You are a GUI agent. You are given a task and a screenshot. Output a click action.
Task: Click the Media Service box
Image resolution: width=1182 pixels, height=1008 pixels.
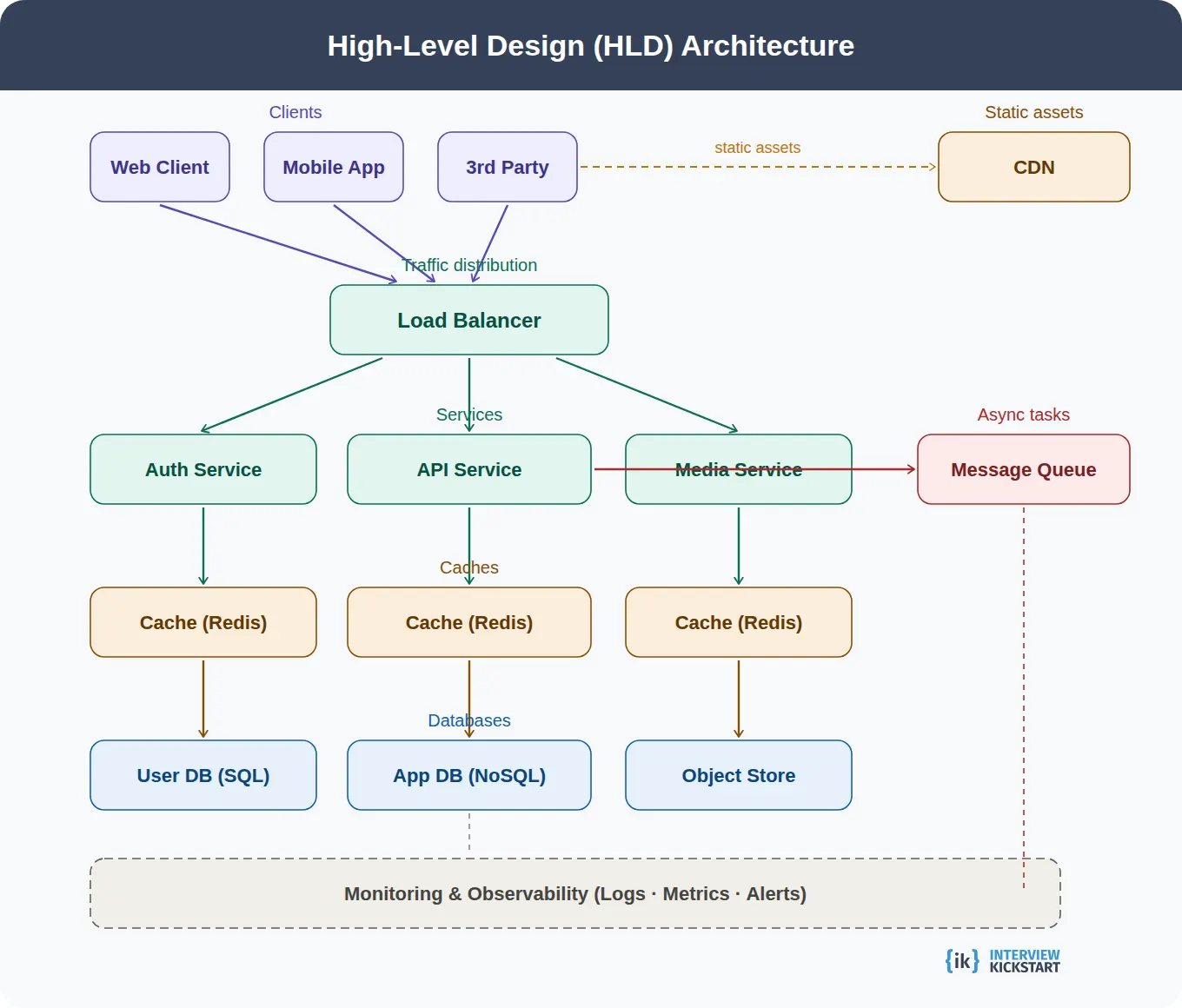point(738,469)
